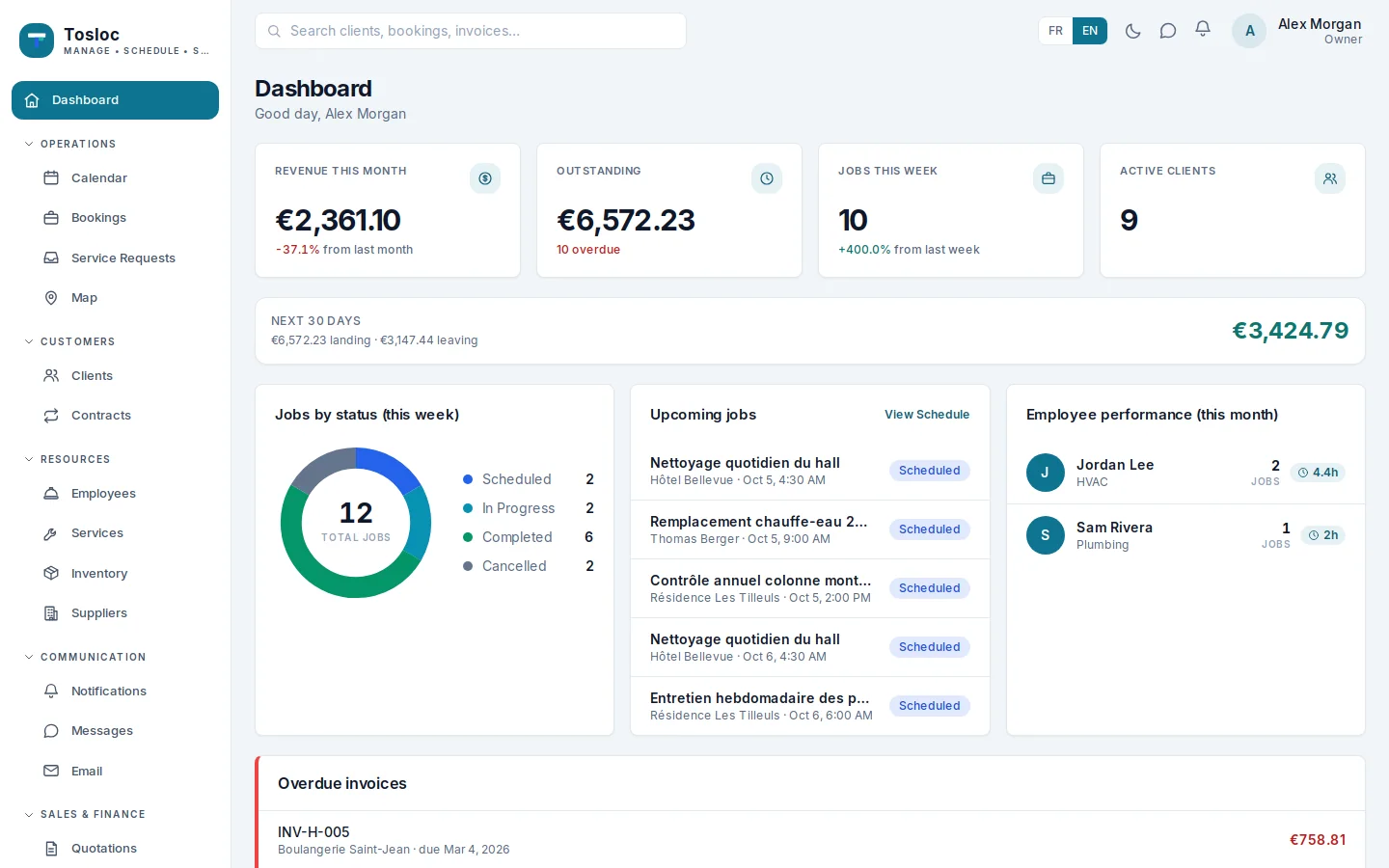
Task: Select the Dashboard button in sidebar
Action: [x=115, y=100]
